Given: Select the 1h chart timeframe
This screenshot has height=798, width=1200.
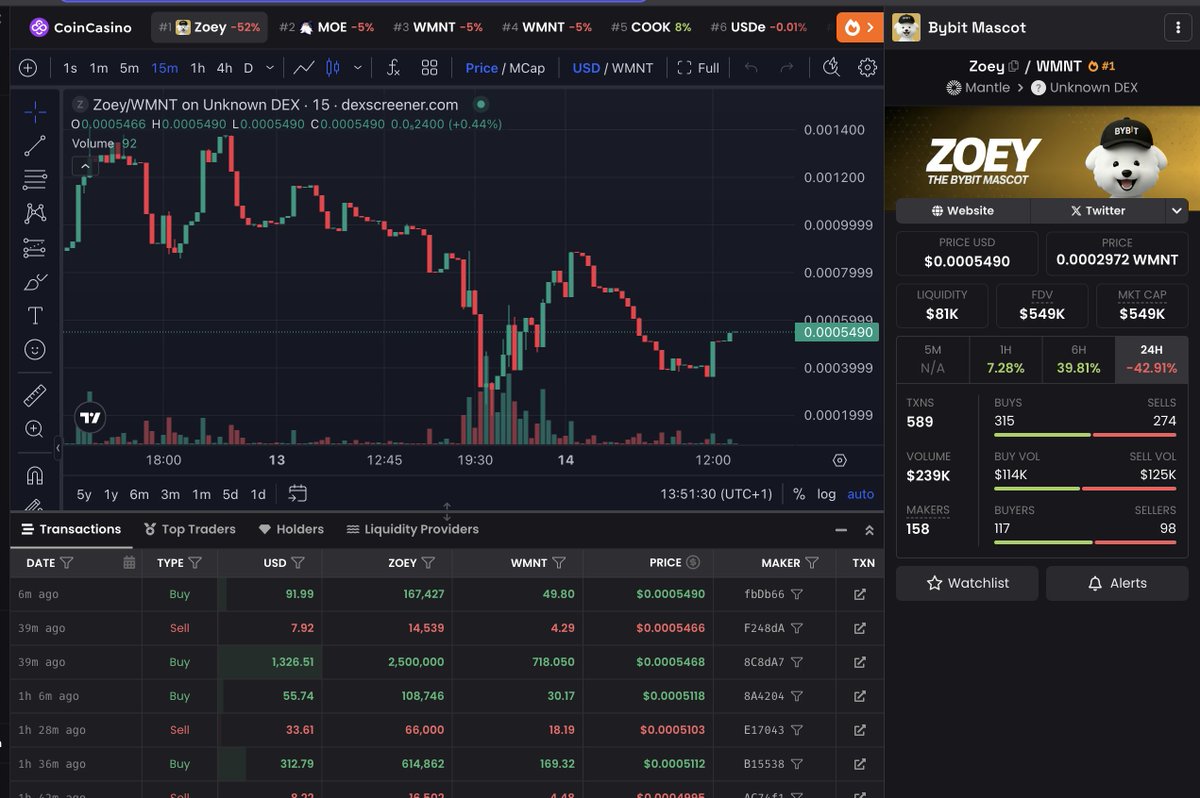Looking at the screenshot, I should tap(197, 68).
